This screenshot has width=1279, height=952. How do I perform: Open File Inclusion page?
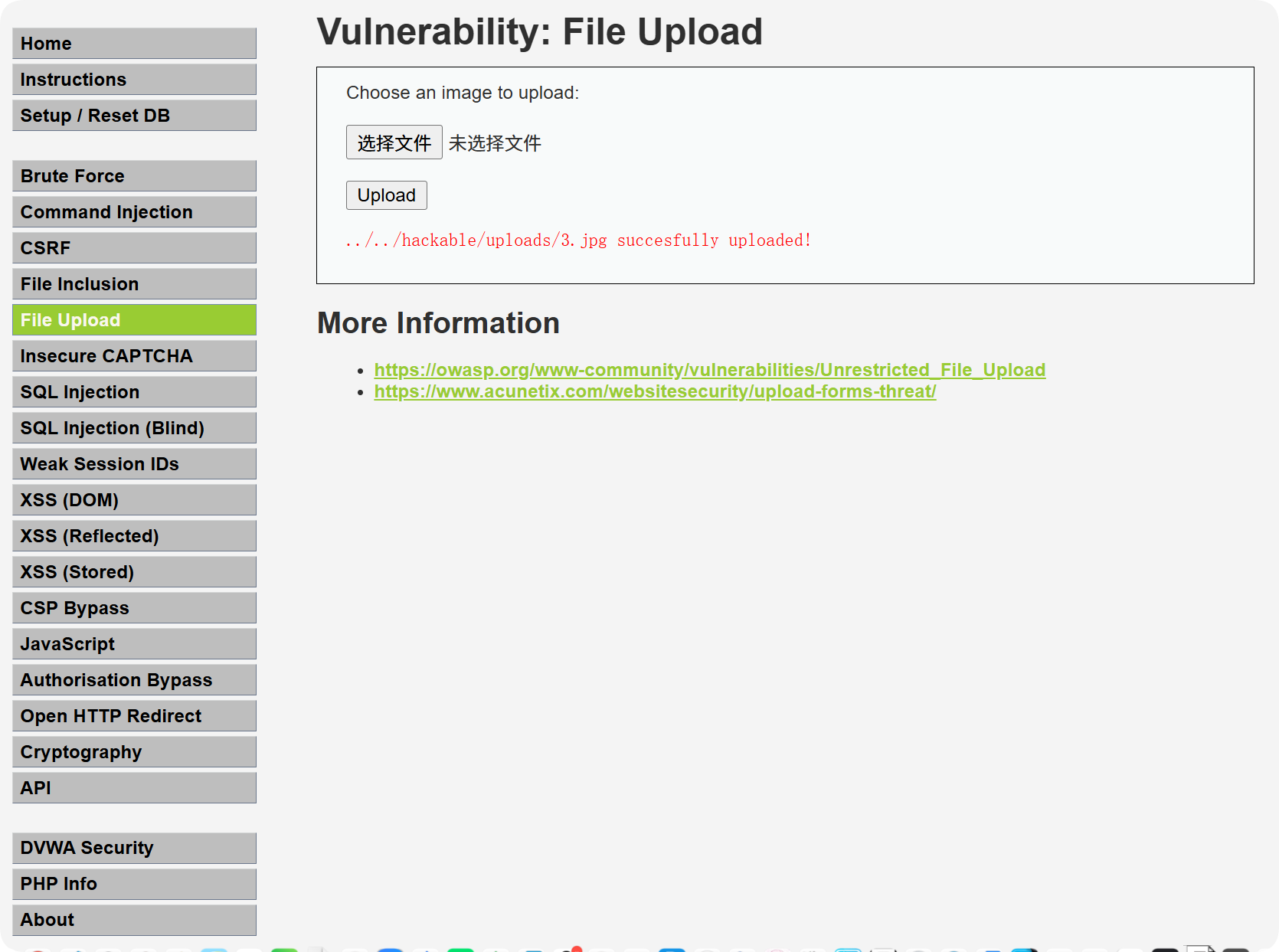(x=134, y=284)
